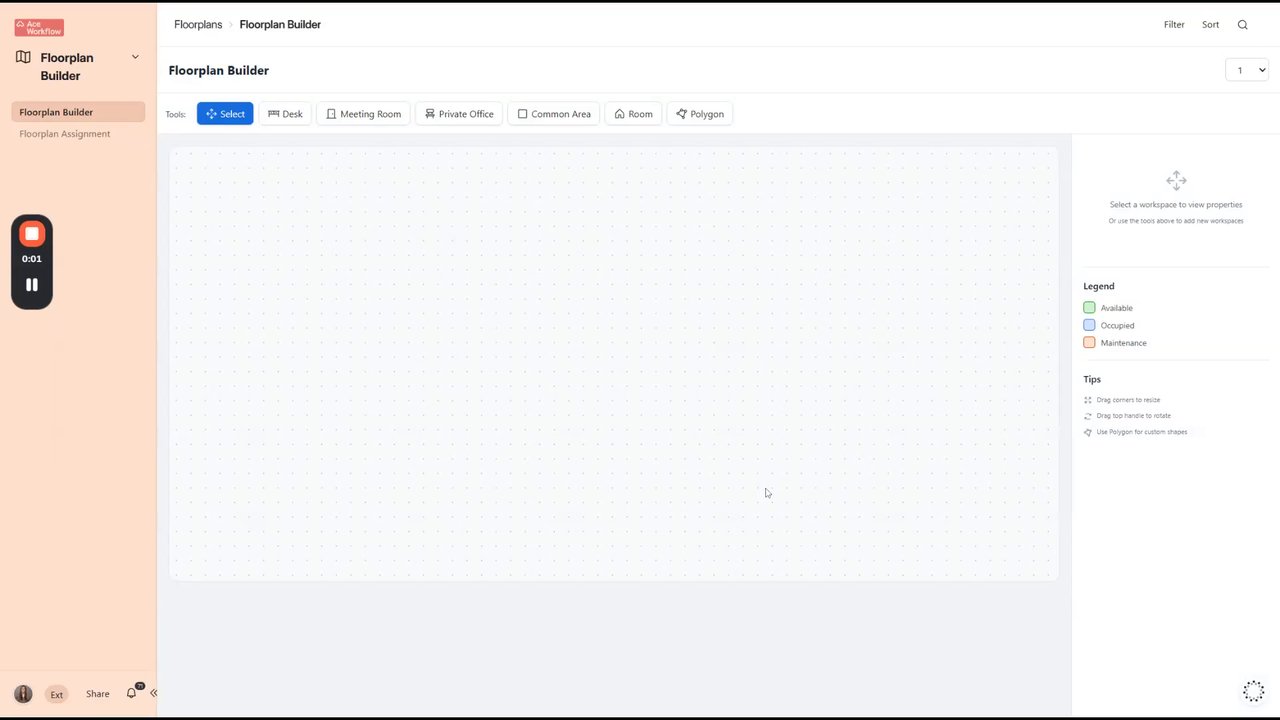Open Floorplan Builder in the sidebar
1280x720 pixels.
(x=78, y=112)
